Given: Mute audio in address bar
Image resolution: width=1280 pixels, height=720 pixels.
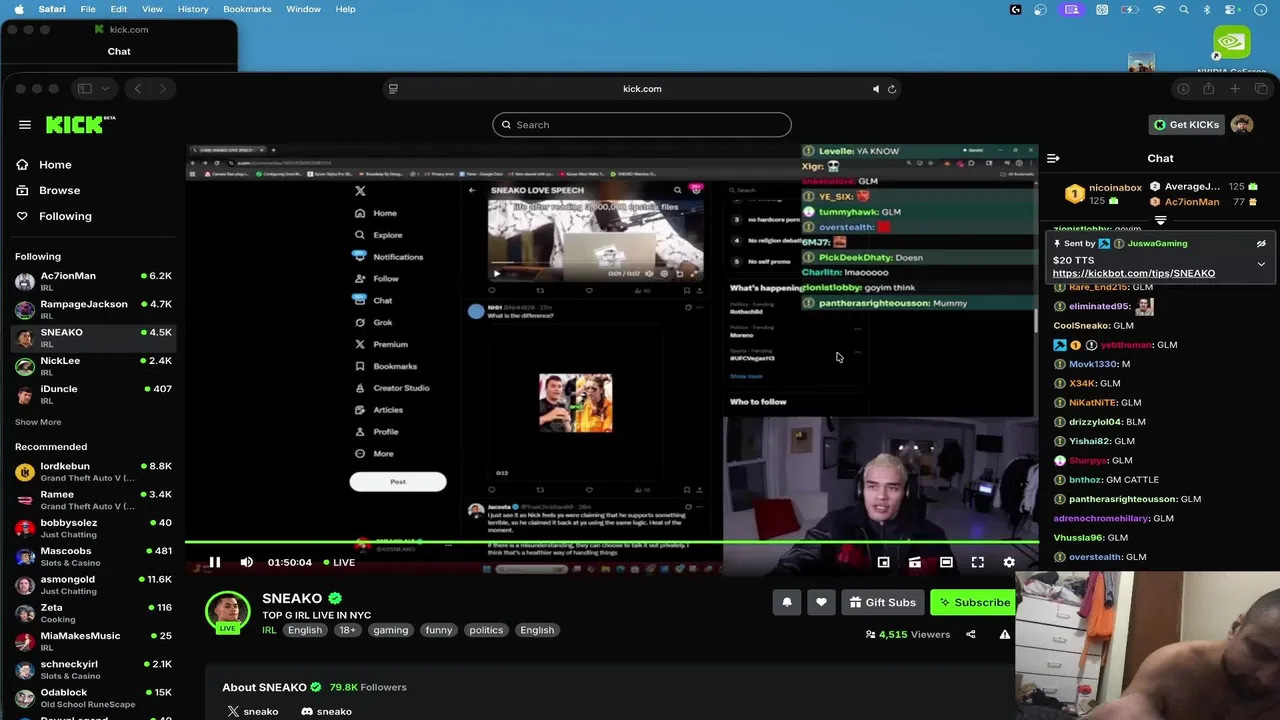Looking at the screenshot, I should click(x=876, y=89).
